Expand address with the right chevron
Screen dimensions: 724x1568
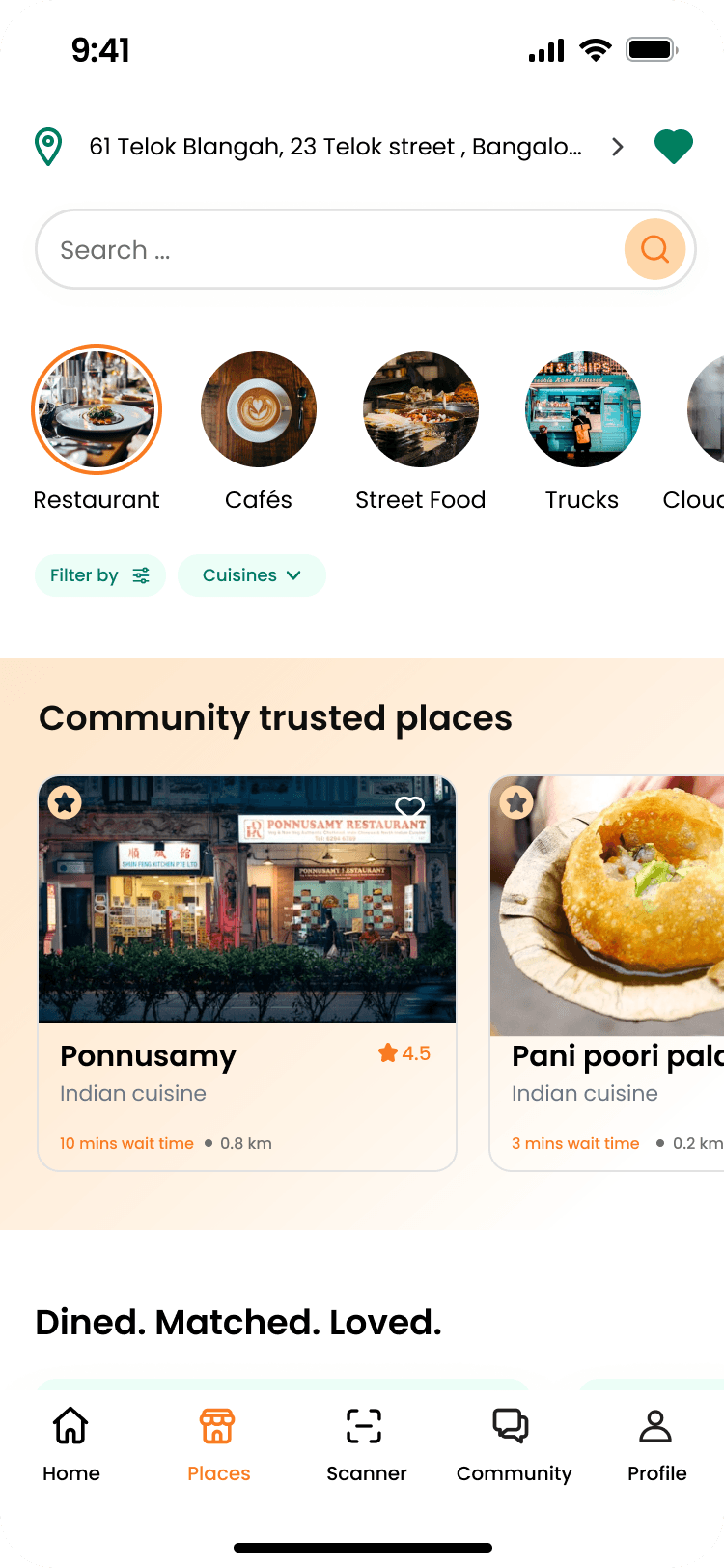pyautogui.click(x=618, y=147)
